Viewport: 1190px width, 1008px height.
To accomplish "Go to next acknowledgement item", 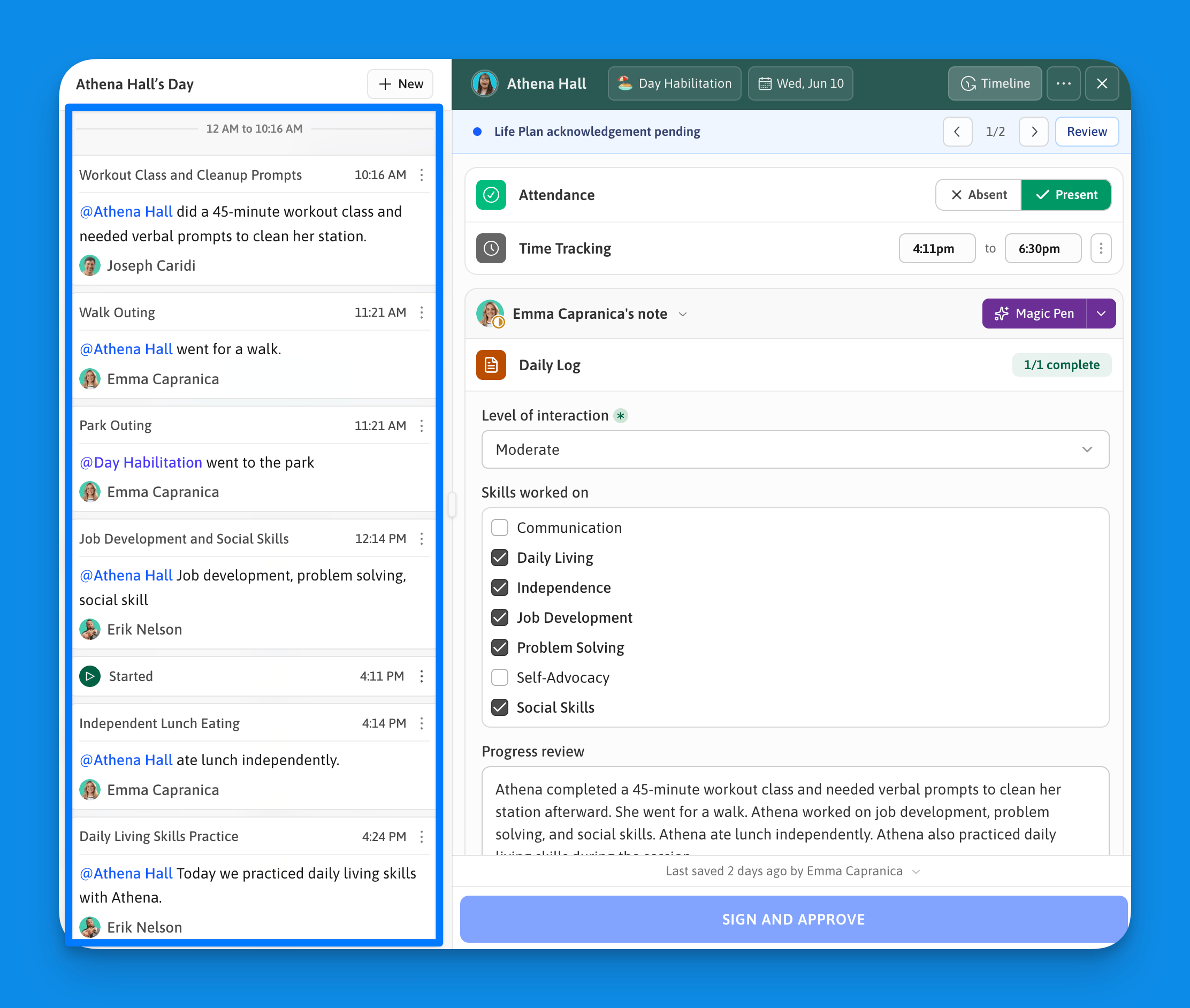I will pyautogui.click(x=1033, y=132).
